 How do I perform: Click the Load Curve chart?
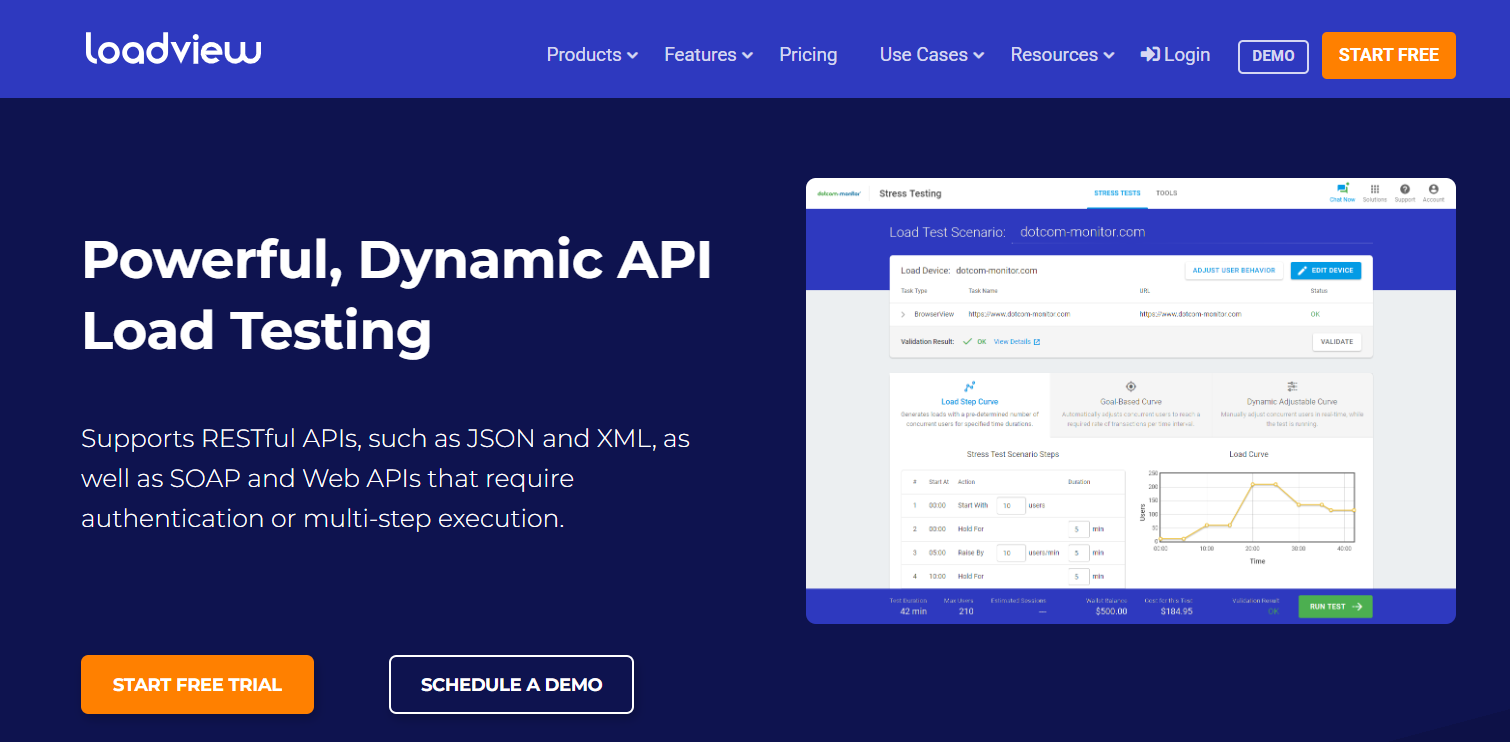(x=1257, y=507)
